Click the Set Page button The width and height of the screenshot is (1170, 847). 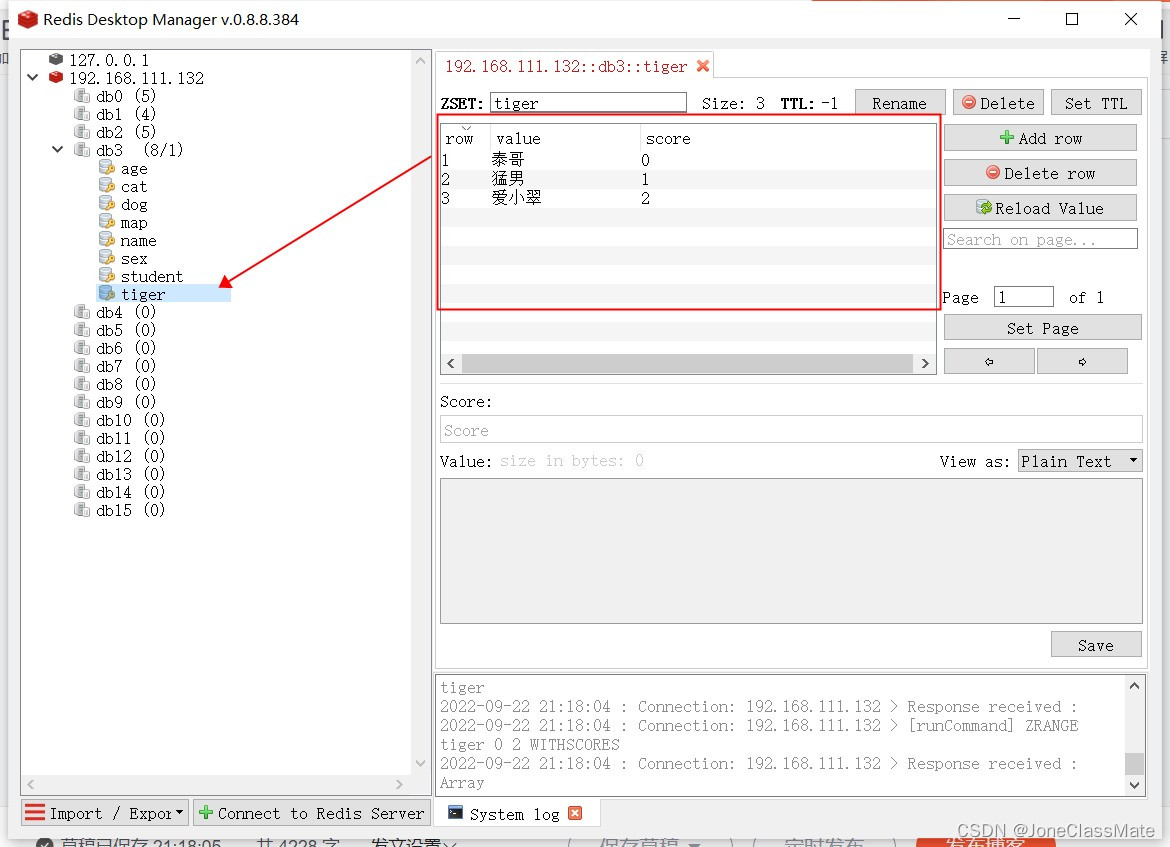pos(1042,328)
